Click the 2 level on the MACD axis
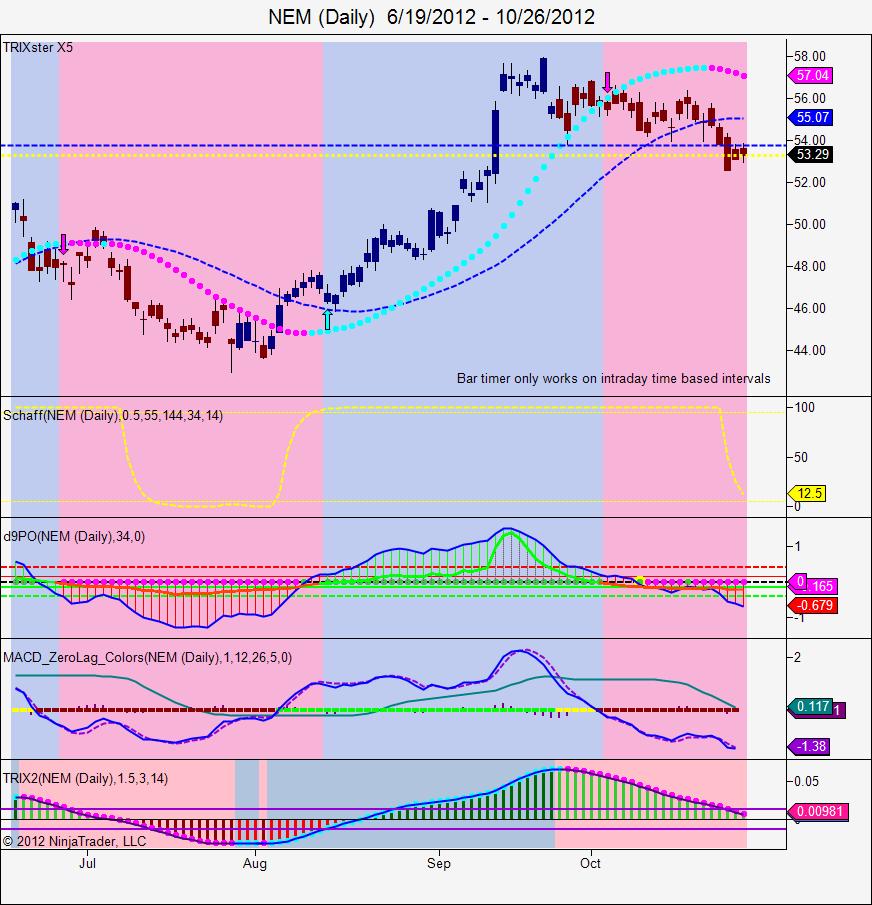This screenshot has width=872, height=905. click(798, 657)
